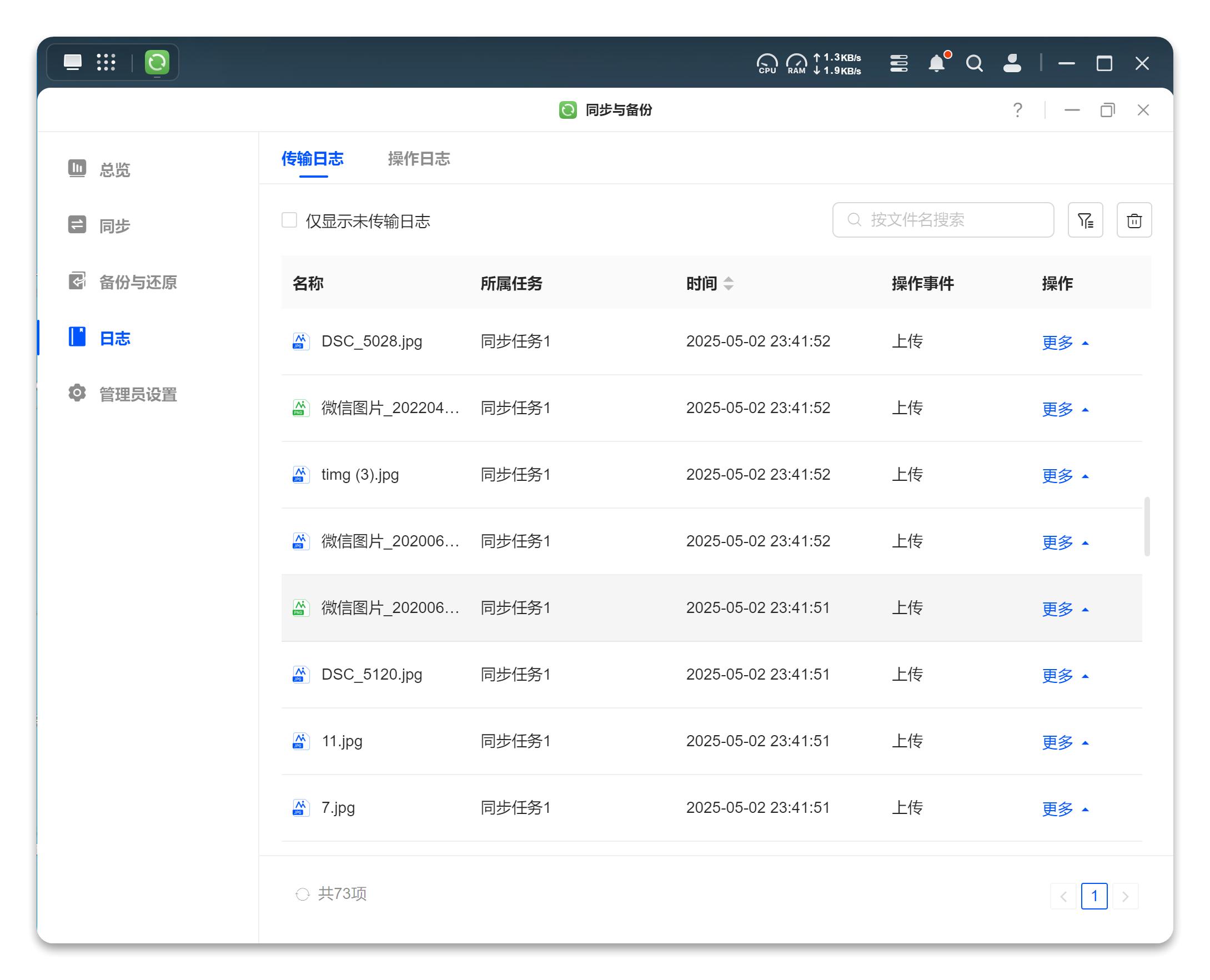Click page number 1 button

(1093, 896)
